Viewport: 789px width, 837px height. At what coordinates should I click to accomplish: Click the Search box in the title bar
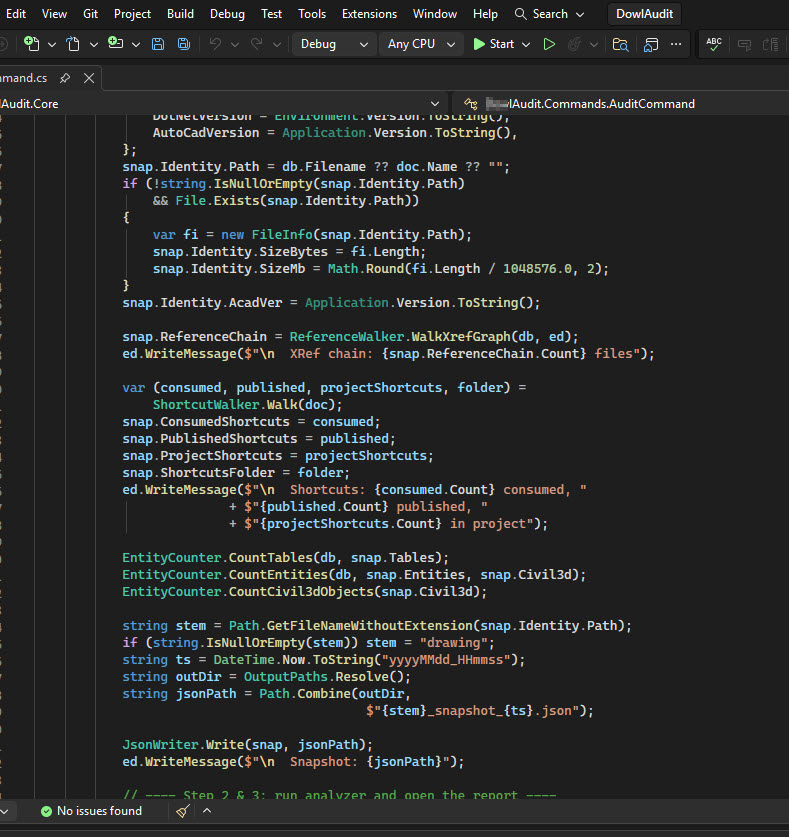click(x=549, y=14)
